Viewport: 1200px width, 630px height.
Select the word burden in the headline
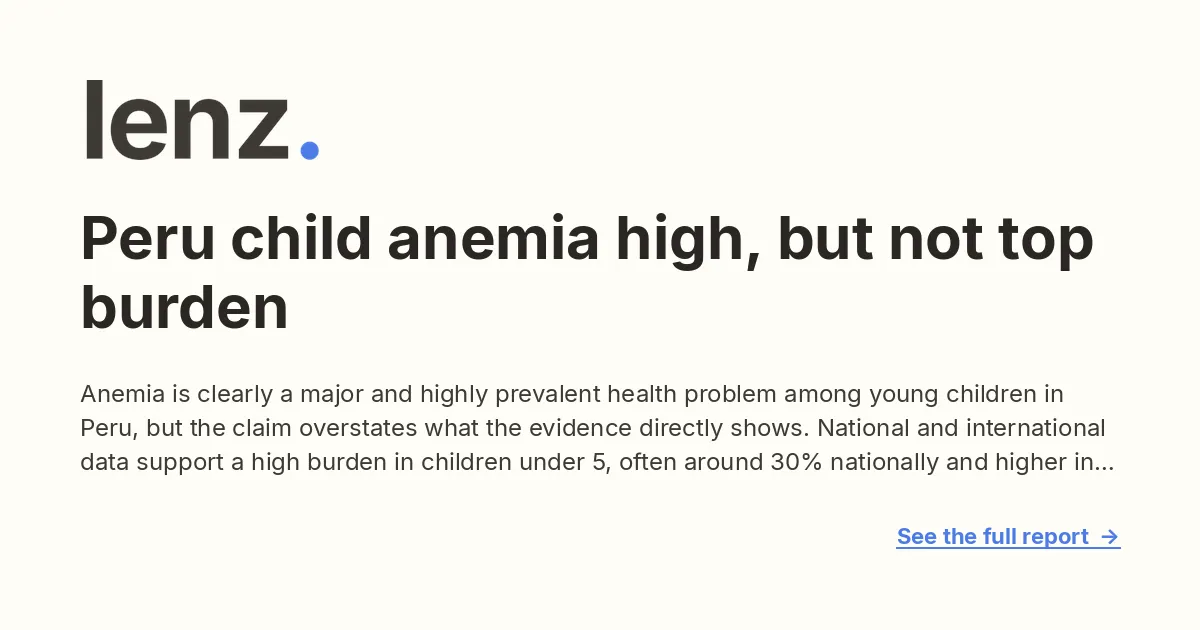point(184,307)
